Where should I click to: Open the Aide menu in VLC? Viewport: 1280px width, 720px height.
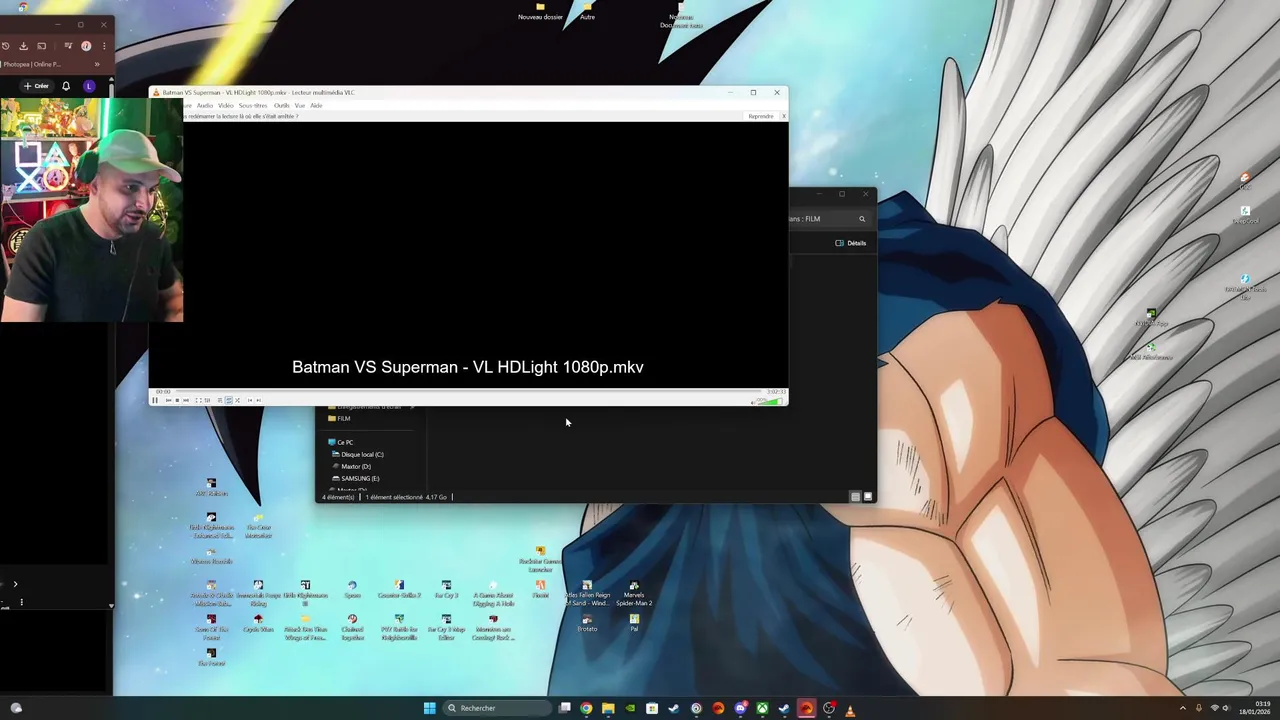tap(316, 105)
